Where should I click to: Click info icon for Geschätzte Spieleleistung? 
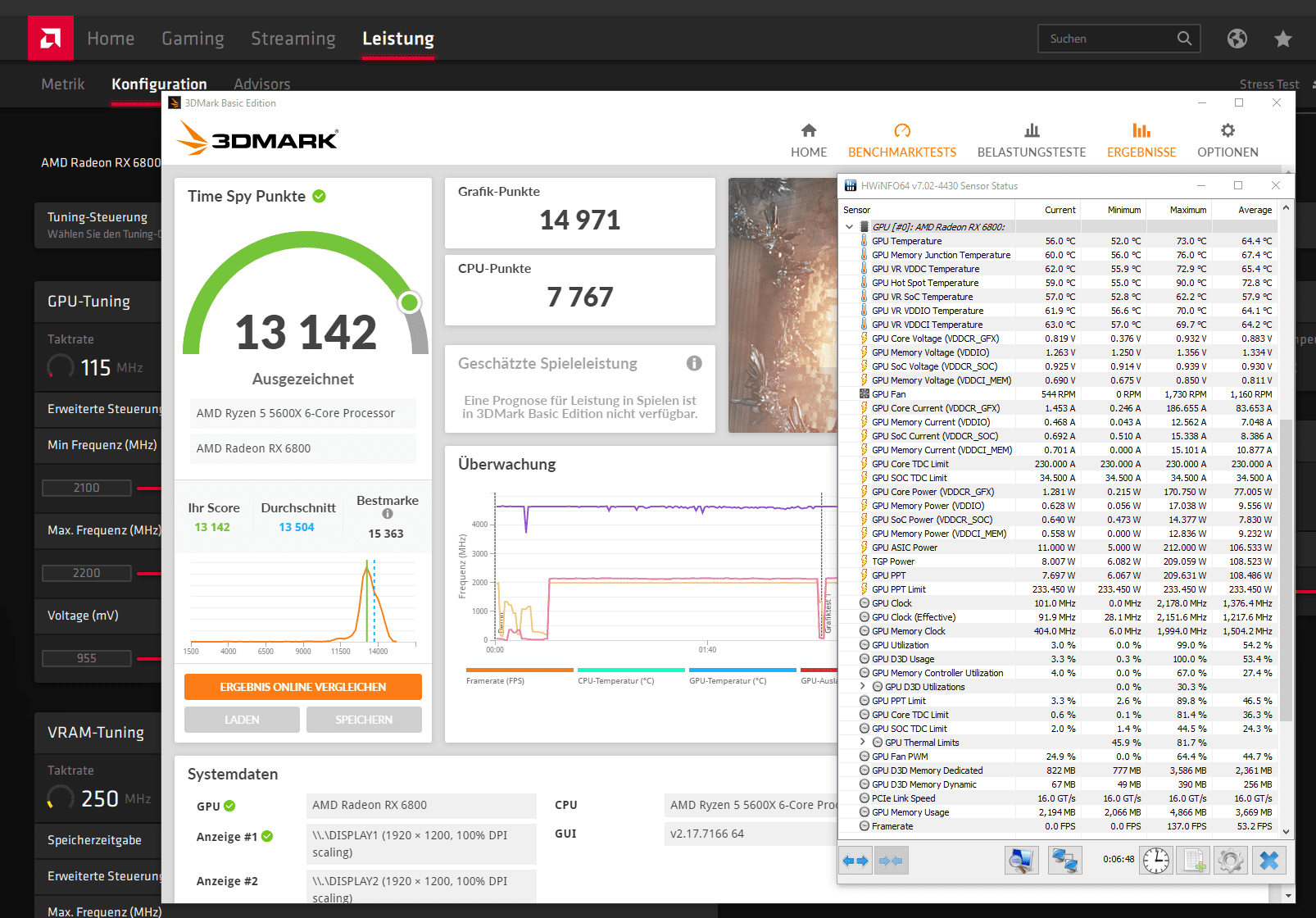pos(694,363)
